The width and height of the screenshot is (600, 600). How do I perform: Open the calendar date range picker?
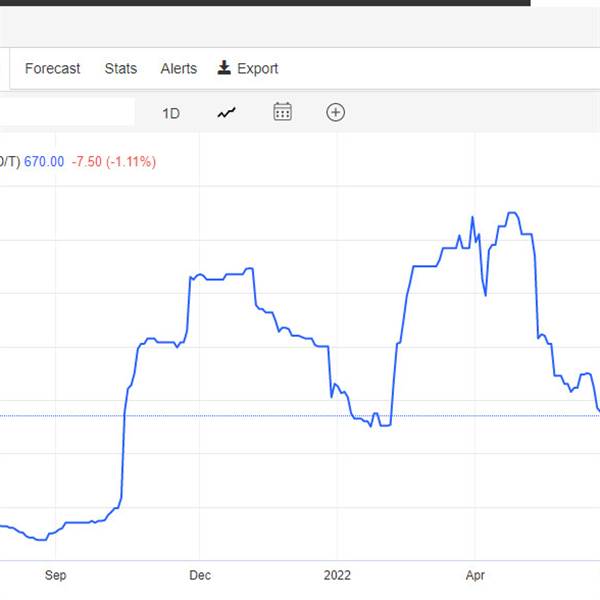[283, 112]
